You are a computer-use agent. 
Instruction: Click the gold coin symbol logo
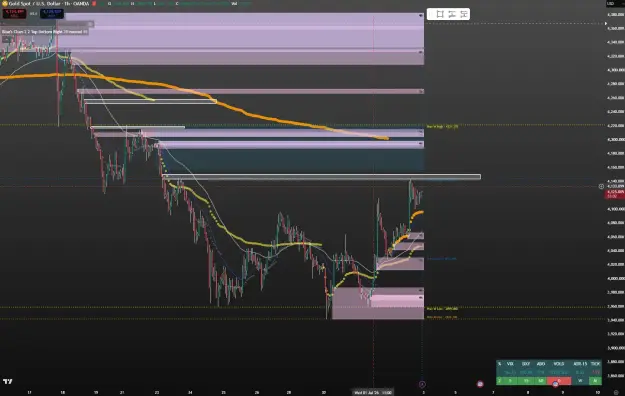coord(4,4)
